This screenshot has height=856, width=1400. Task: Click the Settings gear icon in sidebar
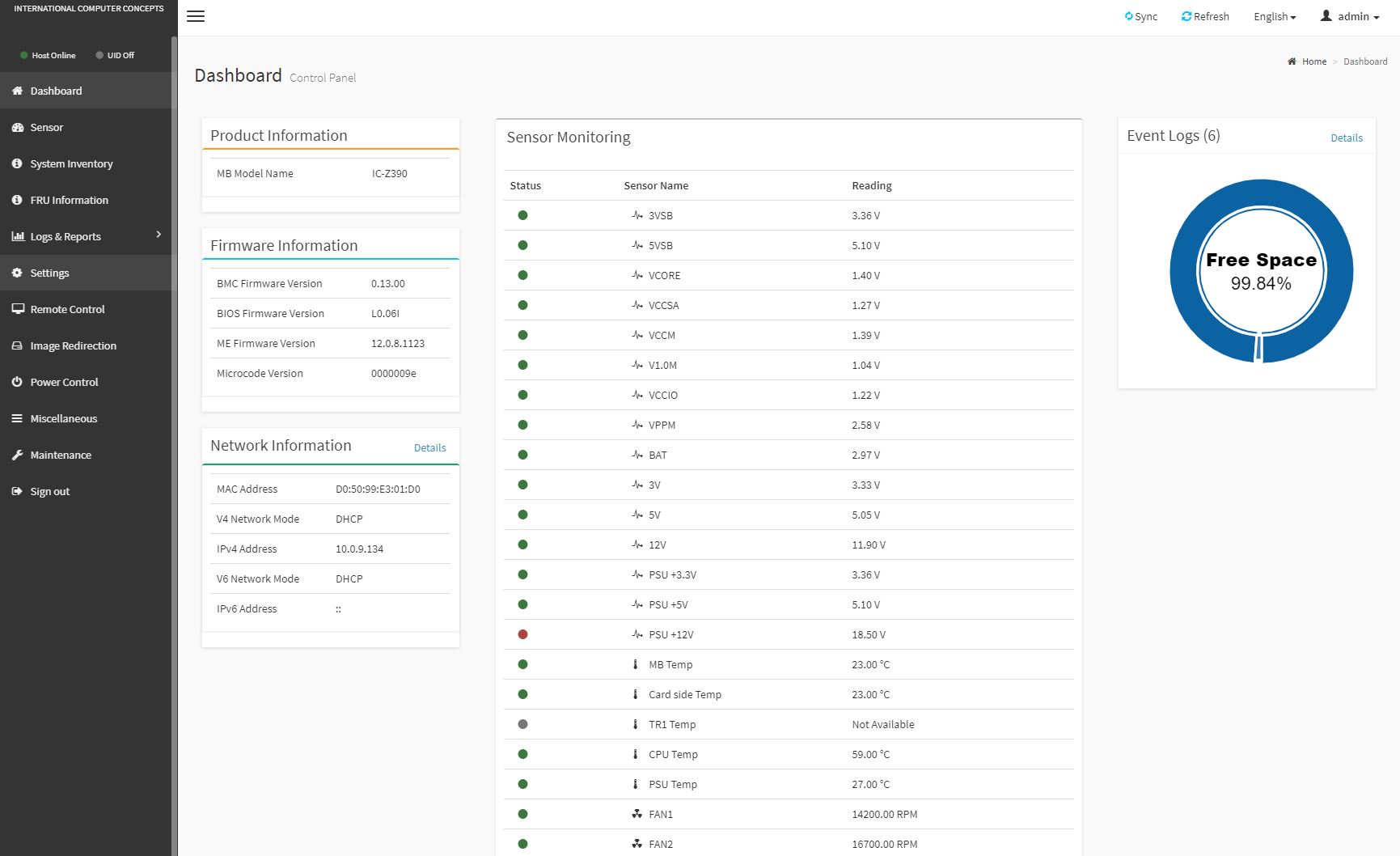[17, 273]
